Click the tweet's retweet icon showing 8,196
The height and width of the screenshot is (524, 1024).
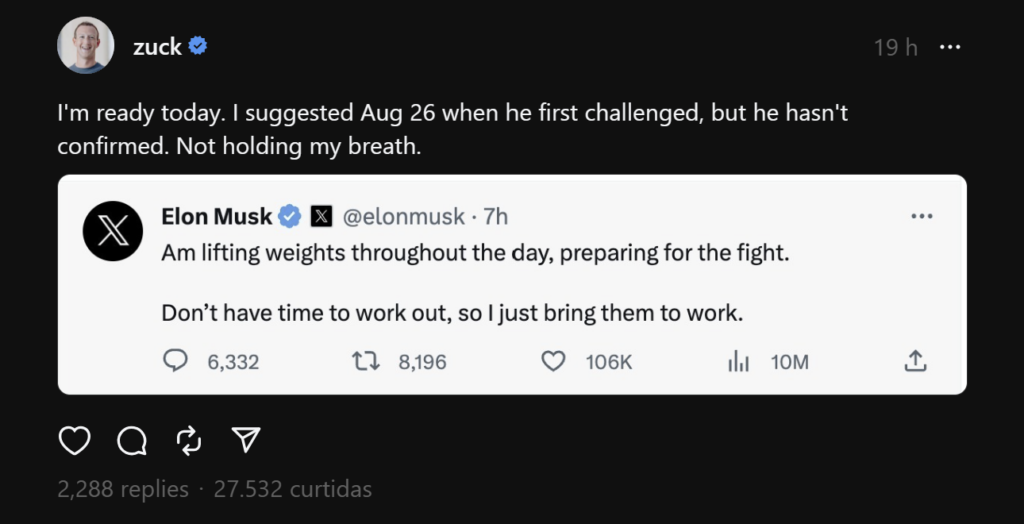(367, 362)
